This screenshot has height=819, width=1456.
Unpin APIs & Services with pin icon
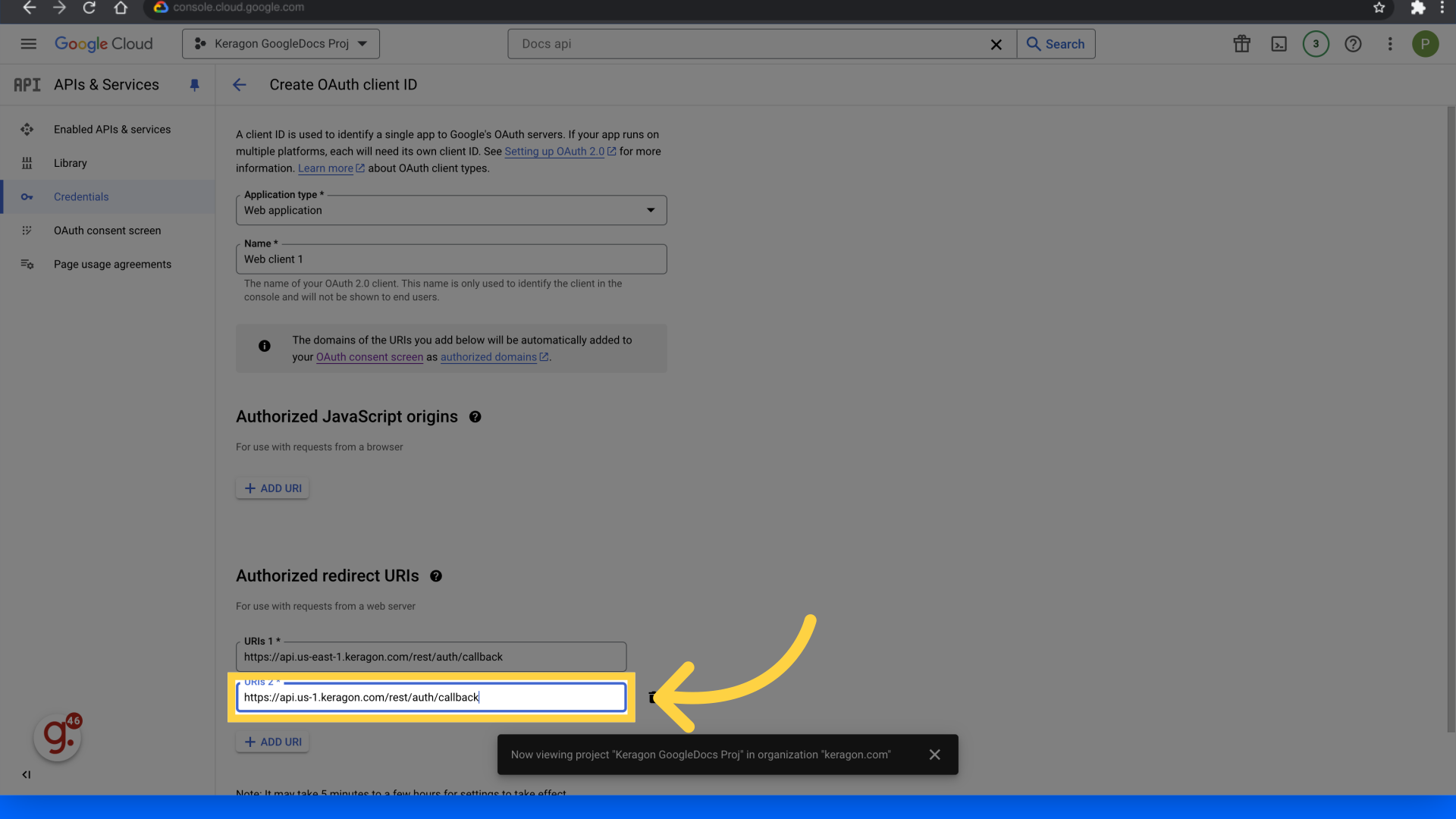click(x=195, y=85)
